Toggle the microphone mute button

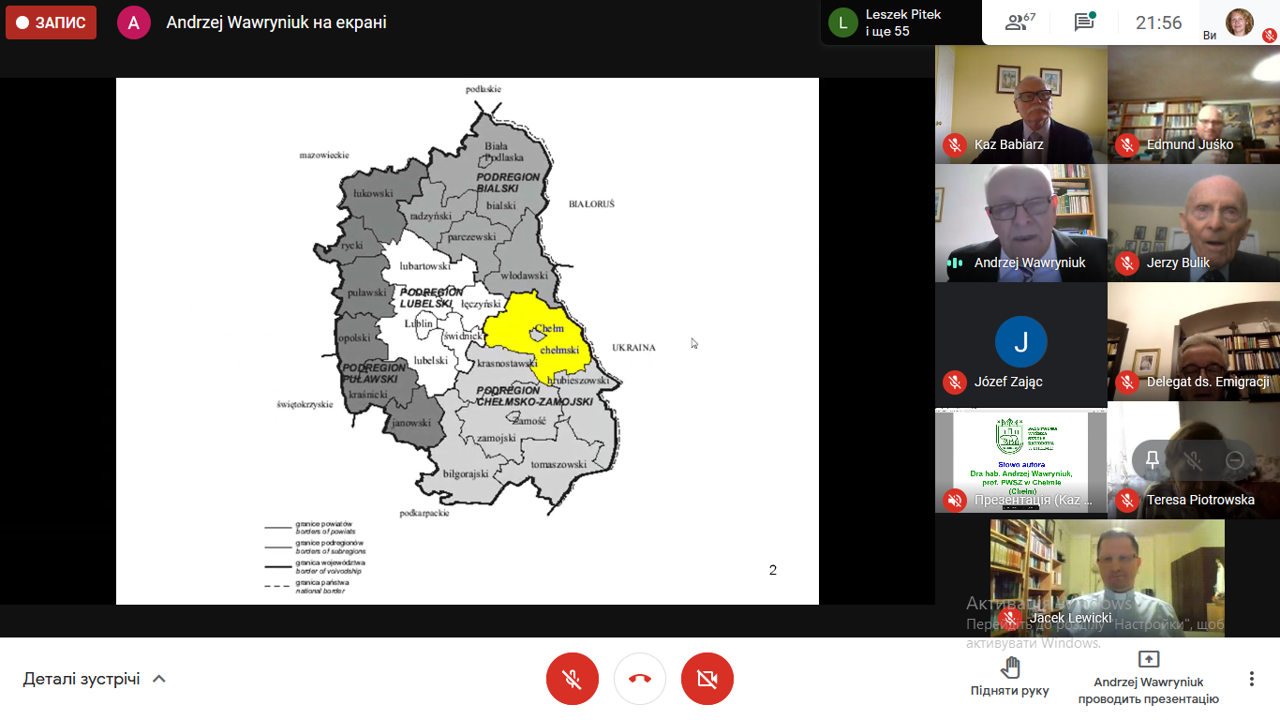tap(572, 679)
